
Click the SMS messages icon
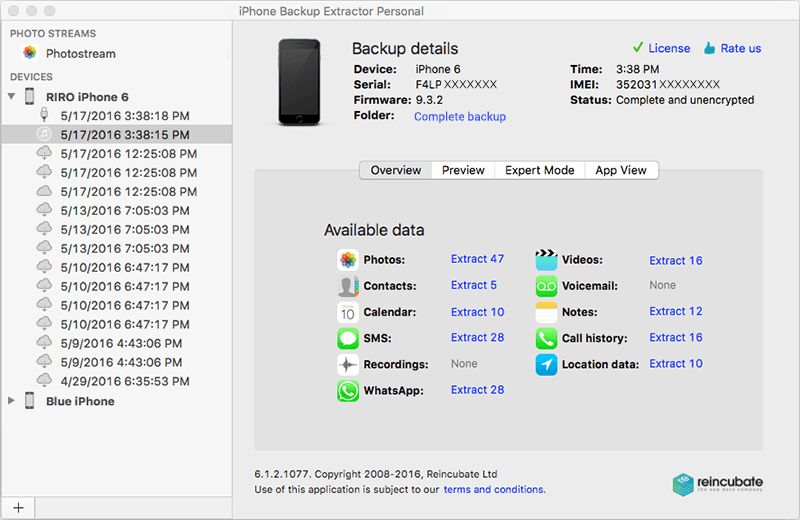[348, 338]
